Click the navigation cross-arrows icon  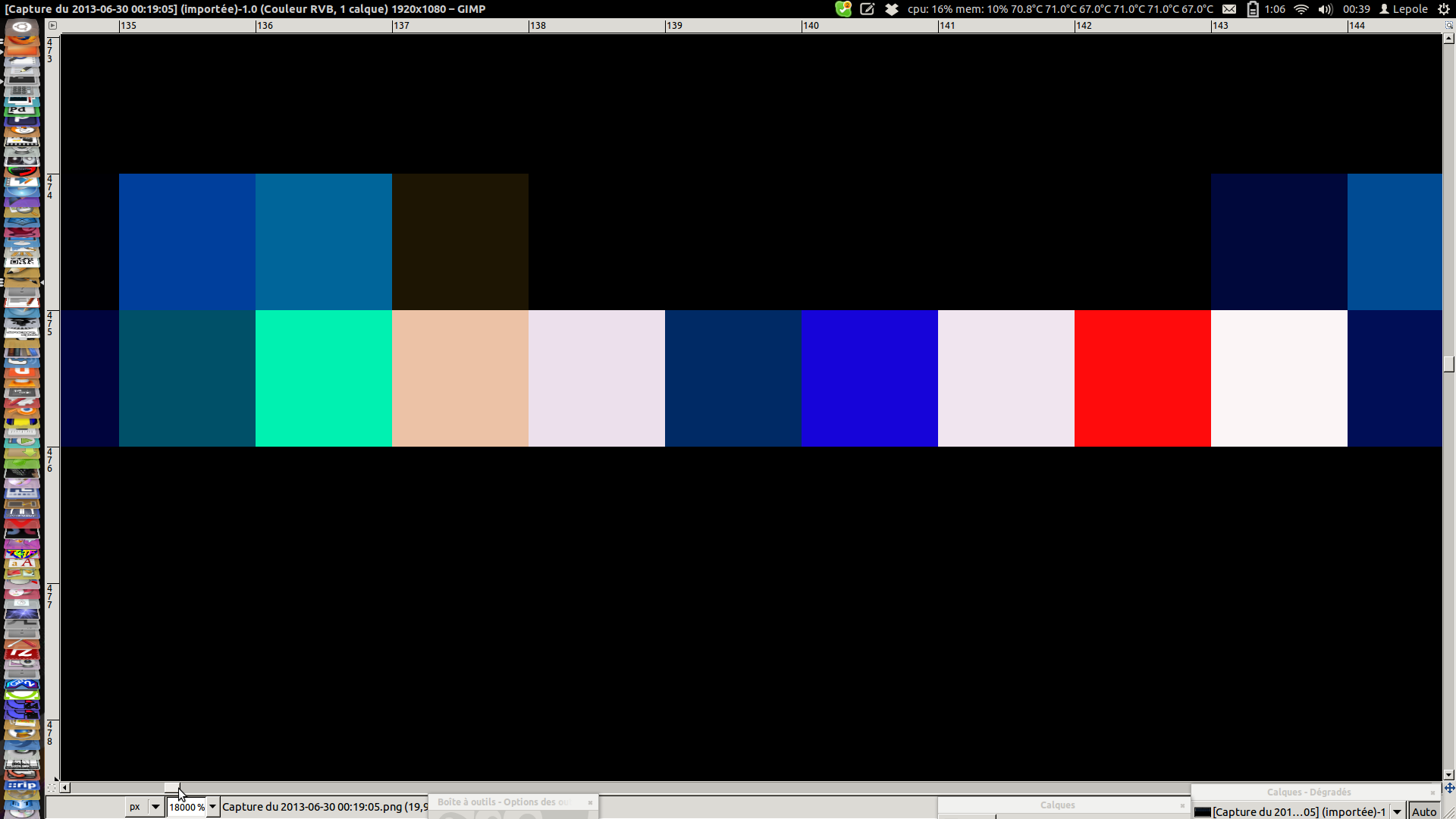pos(1449,788)
